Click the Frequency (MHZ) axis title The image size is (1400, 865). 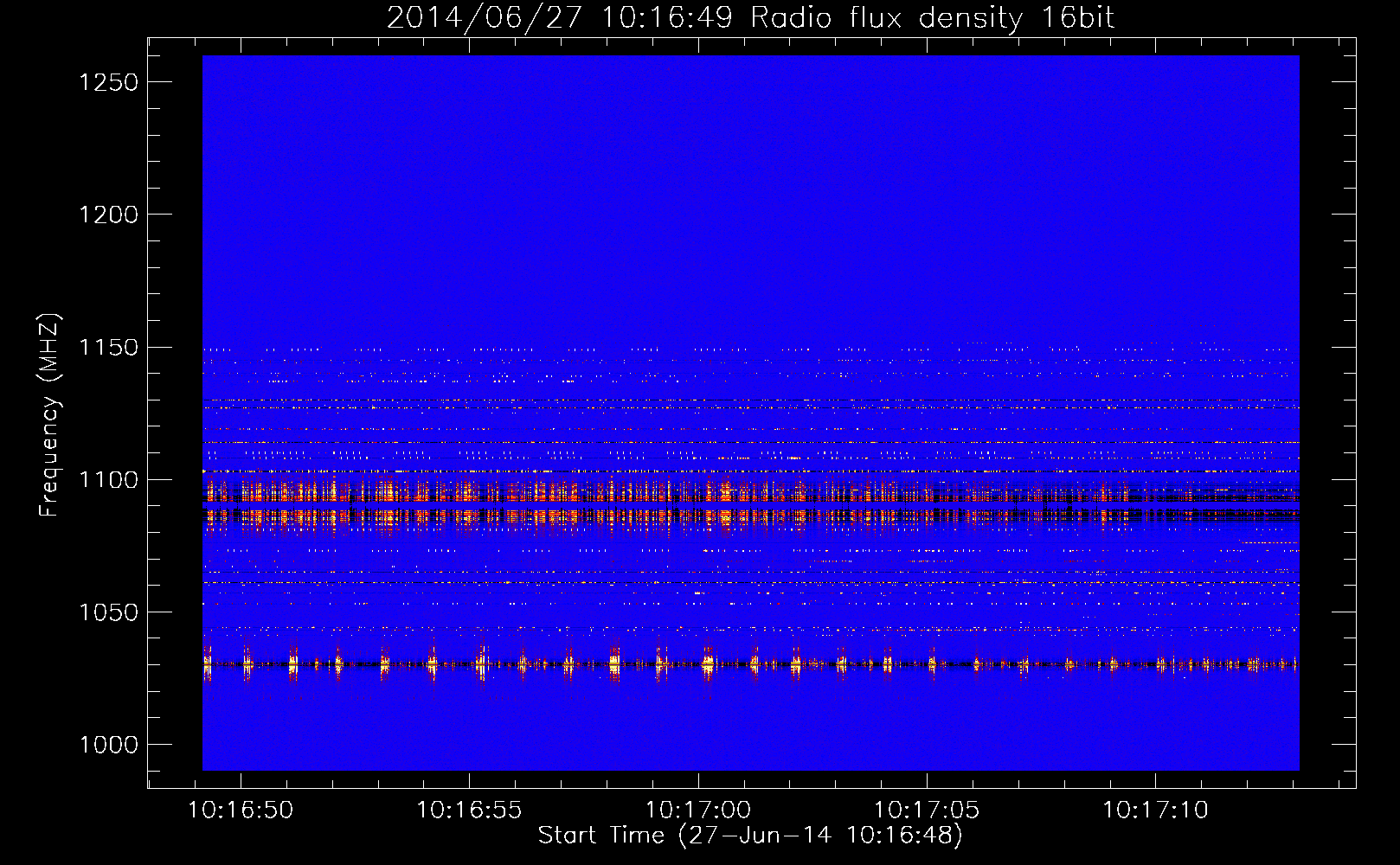(50, 415)
